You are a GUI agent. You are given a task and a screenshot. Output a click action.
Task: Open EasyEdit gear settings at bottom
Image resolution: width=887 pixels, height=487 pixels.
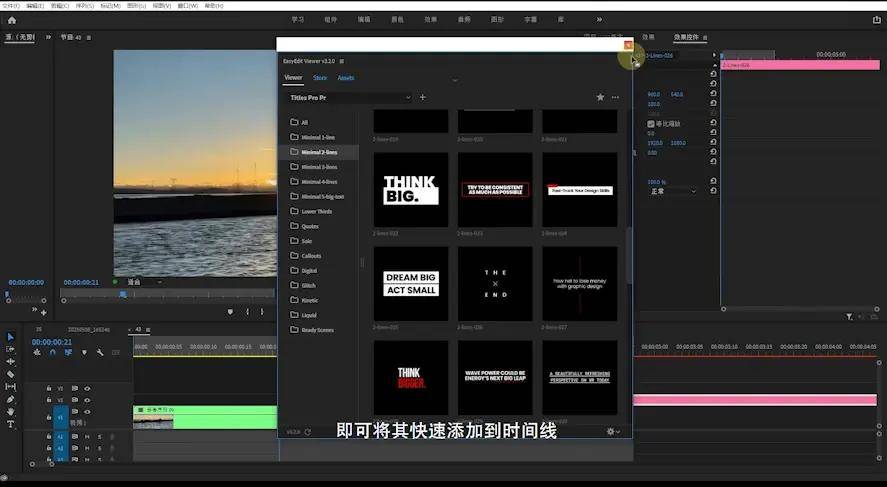coord(610,432)
